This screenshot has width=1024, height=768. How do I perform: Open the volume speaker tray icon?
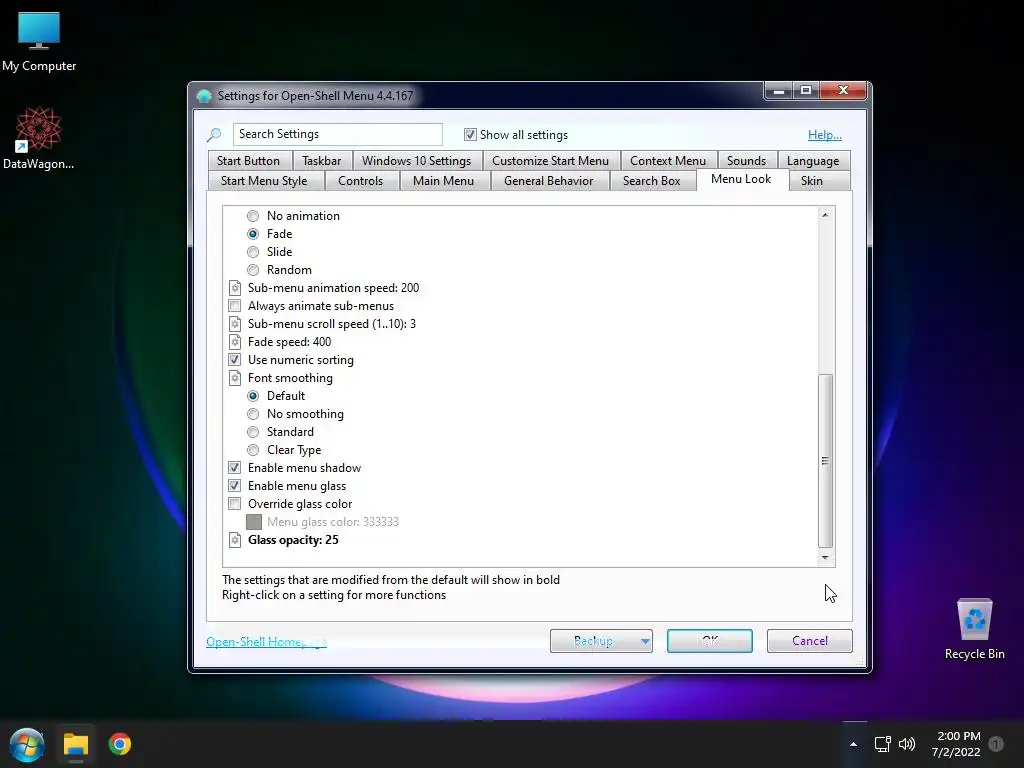point(907,744)
